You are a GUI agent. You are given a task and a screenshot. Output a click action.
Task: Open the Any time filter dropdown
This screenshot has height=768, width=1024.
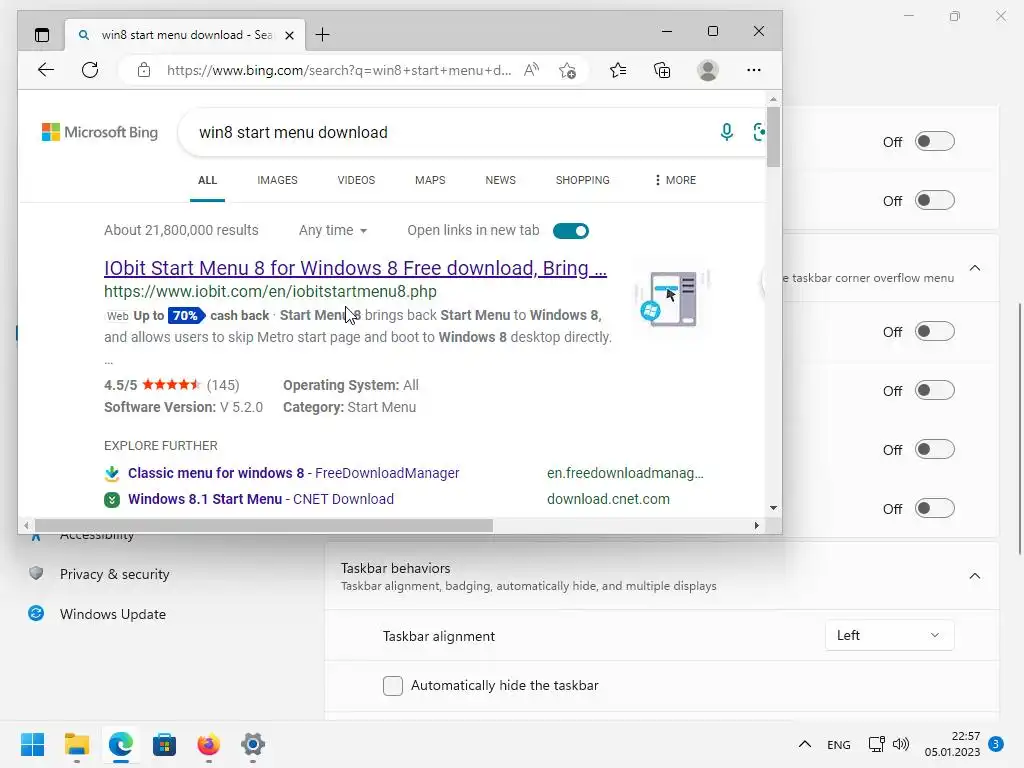[333, 231]
